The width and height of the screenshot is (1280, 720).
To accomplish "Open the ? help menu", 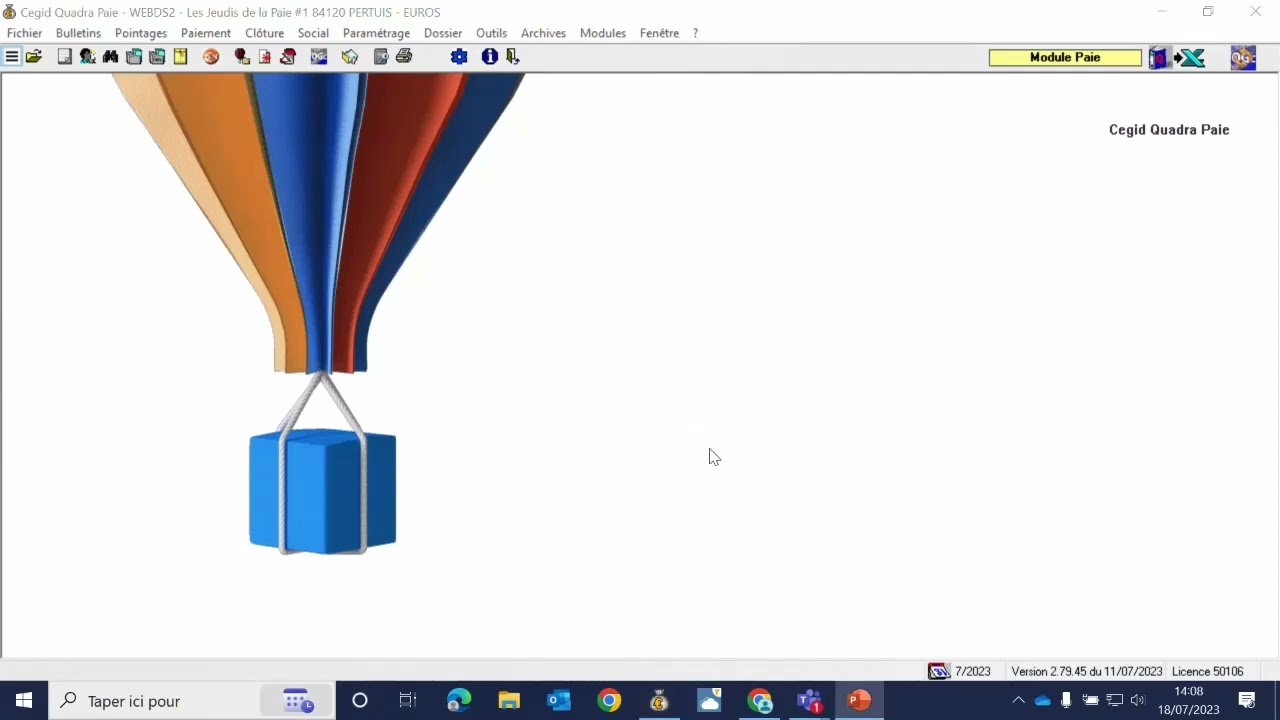I will [695, 33].
